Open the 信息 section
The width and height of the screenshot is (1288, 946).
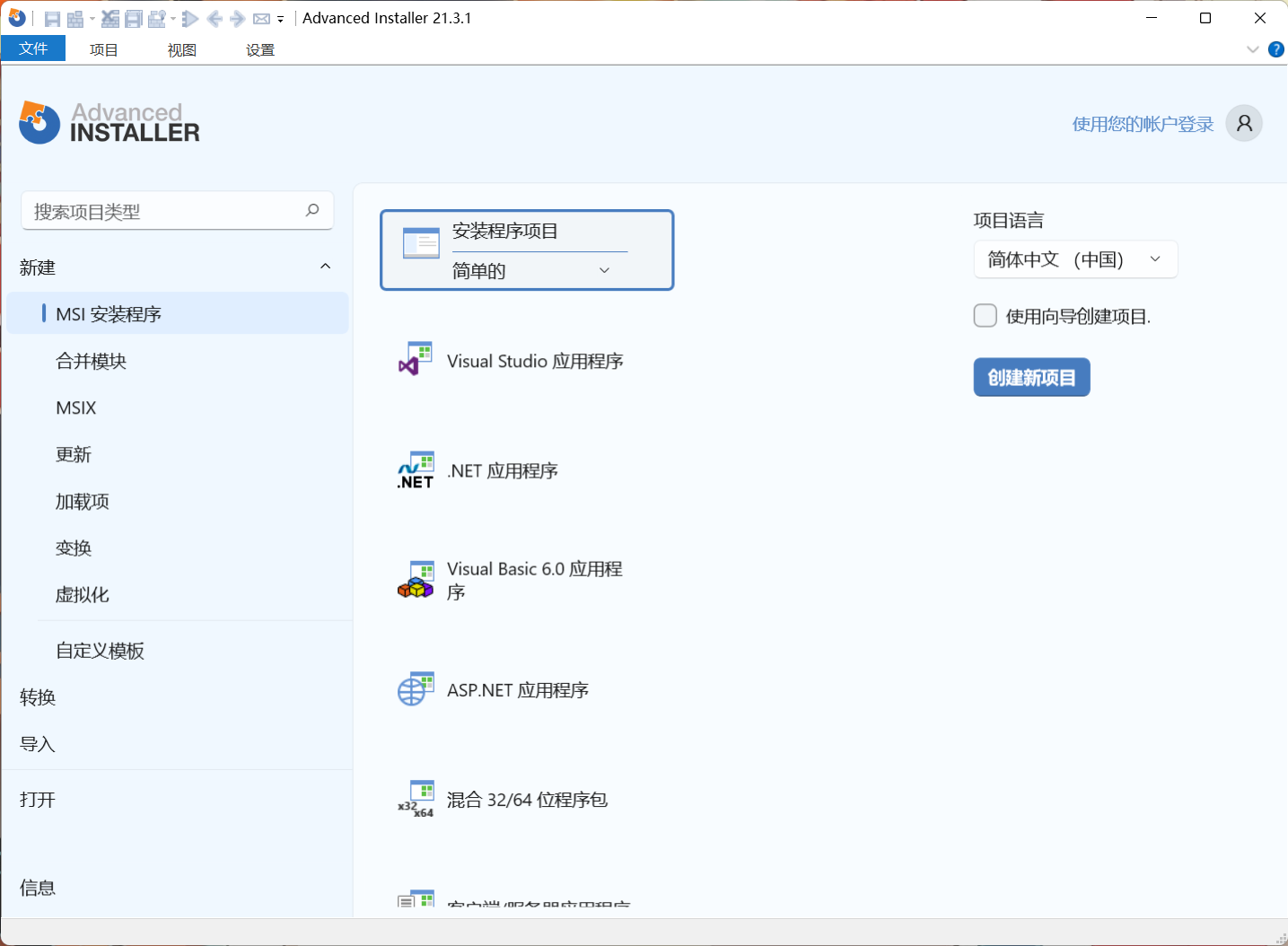coord(38,888)
